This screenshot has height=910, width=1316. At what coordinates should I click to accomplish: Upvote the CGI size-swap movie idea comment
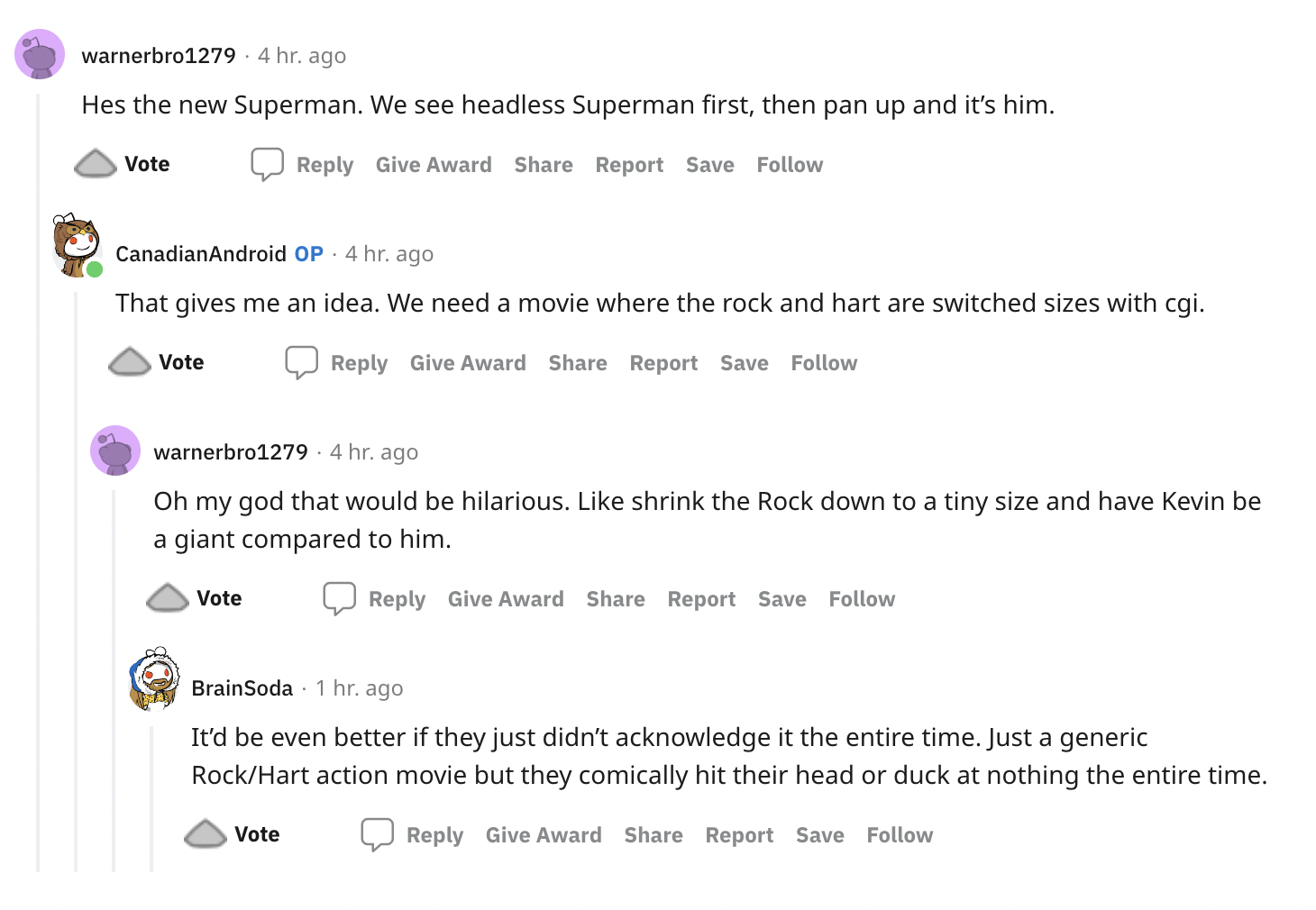pos(129,361)
